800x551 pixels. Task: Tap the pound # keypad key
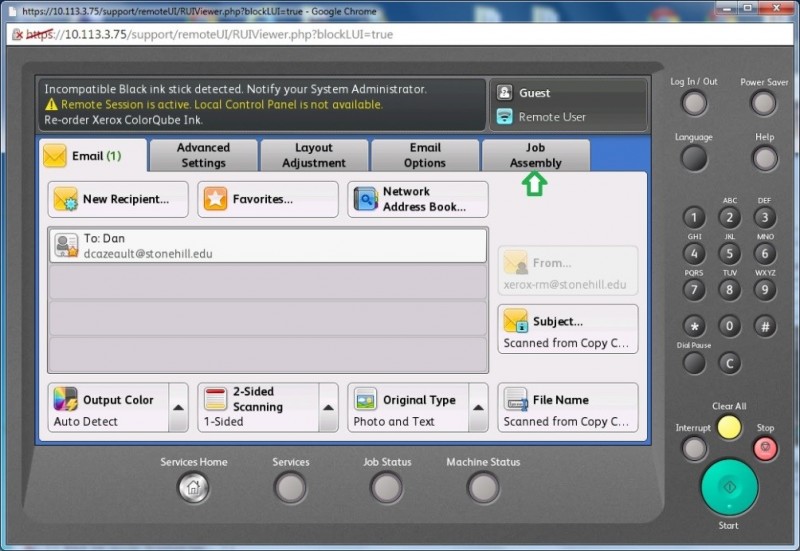[765, 326]
